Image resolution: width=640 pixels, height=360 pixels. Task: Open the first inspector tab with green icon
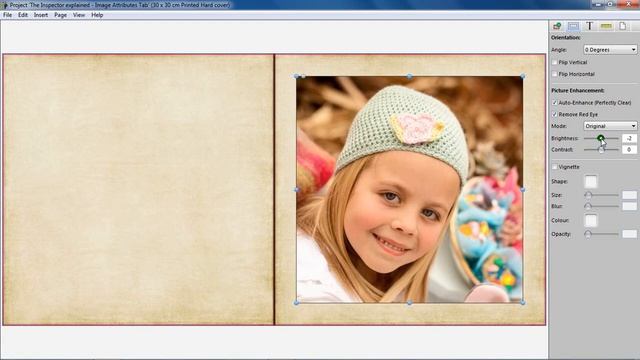tap(557, 26)
